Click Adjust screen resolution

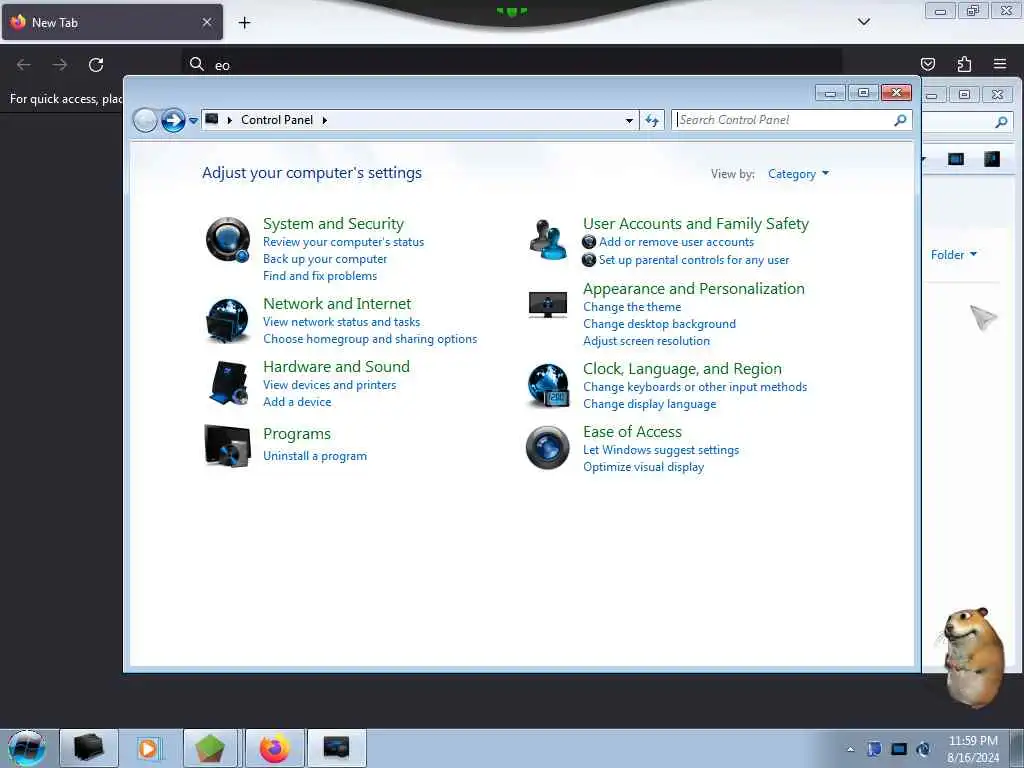pyautogui.click(x=646, y=341)
